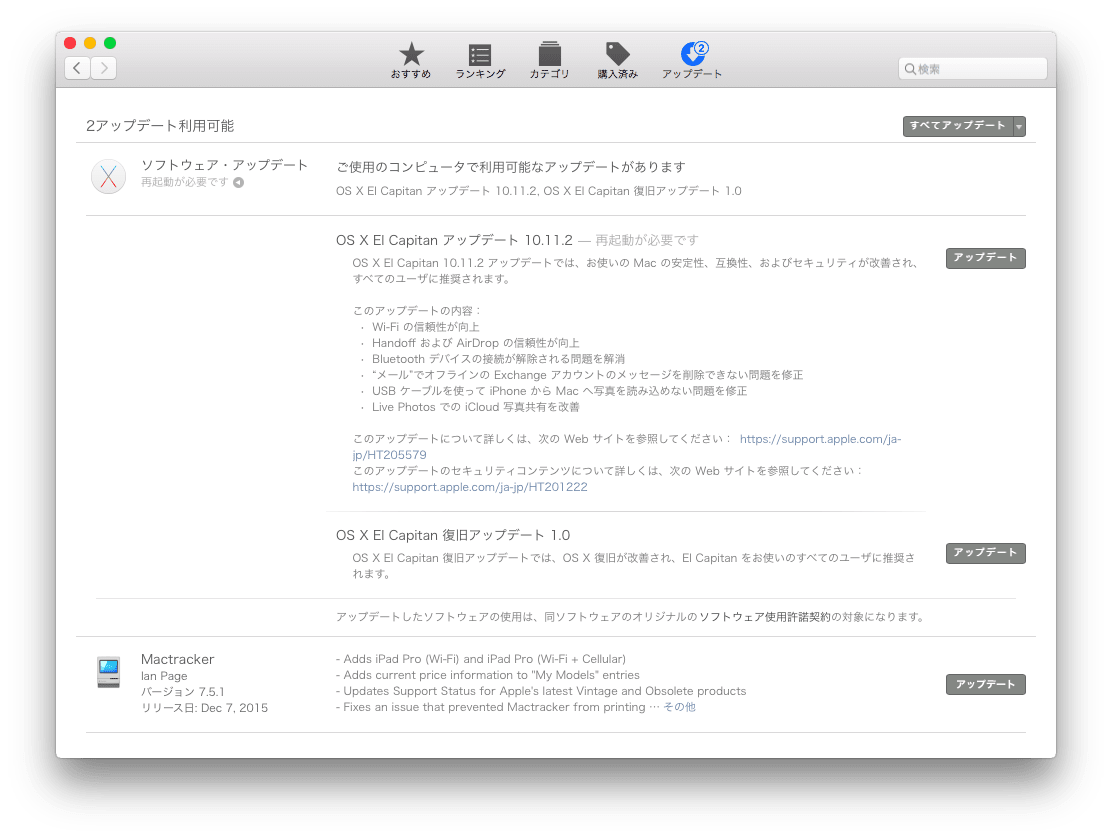Open the HT201222 security support link
1112x838 pixels.
469,487
